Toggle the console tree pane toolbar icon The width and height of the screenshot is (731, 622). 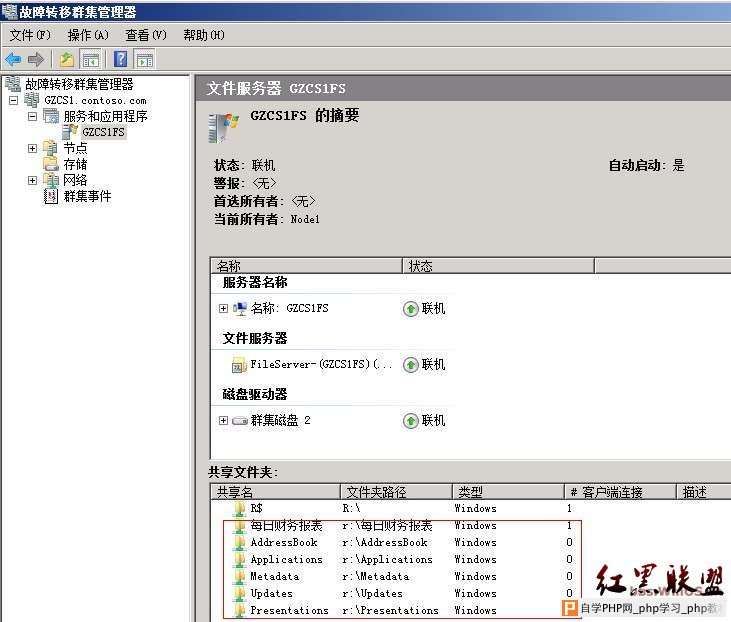point(90,59)
